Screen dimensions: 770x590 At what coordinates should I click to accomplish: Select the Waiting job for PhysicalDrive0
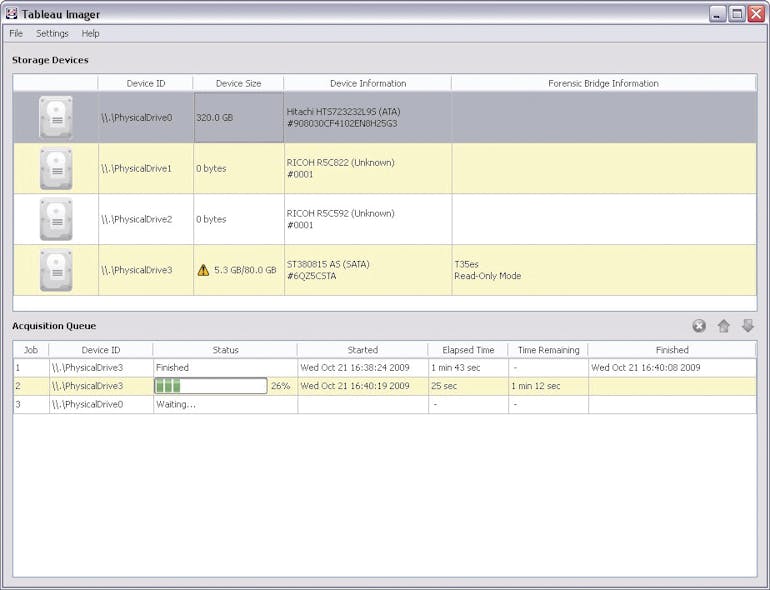[176, 404]
